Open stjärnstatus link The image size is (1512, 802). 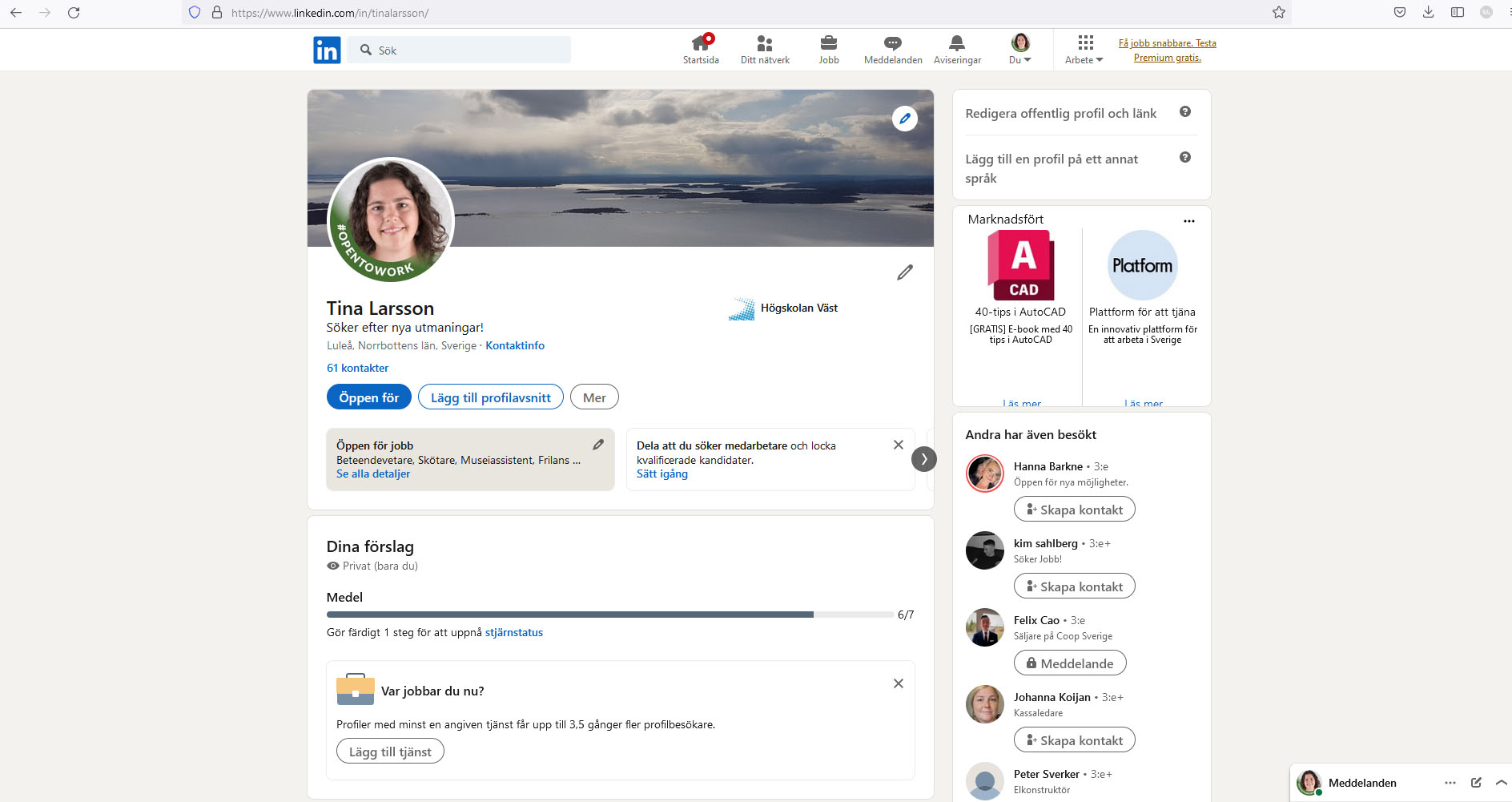[x=514, y=632]
